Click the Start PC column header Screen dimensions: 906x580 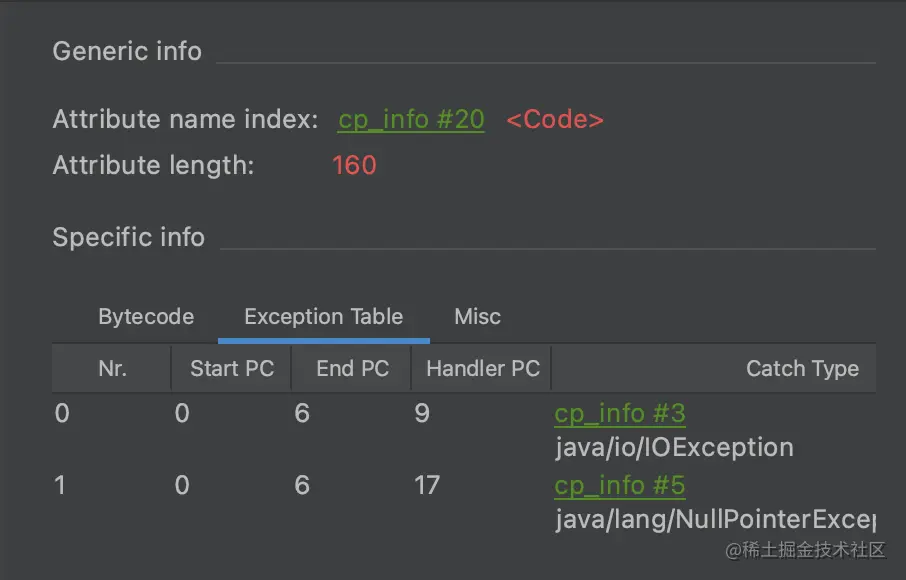232,369
